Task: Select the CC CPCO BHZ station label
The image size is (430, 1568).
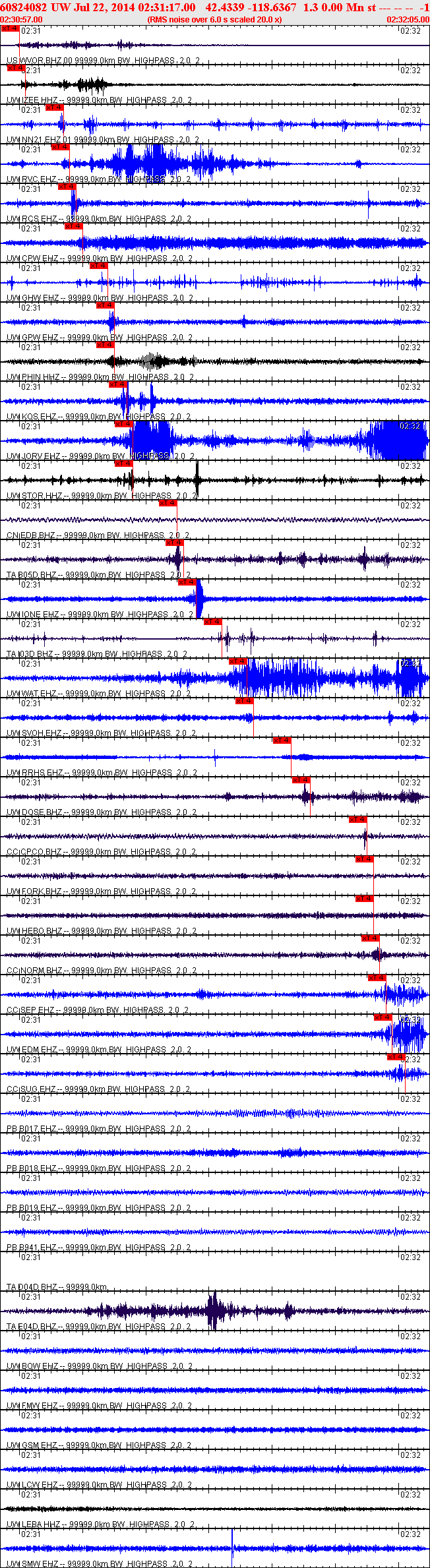Action: point(102,852)
